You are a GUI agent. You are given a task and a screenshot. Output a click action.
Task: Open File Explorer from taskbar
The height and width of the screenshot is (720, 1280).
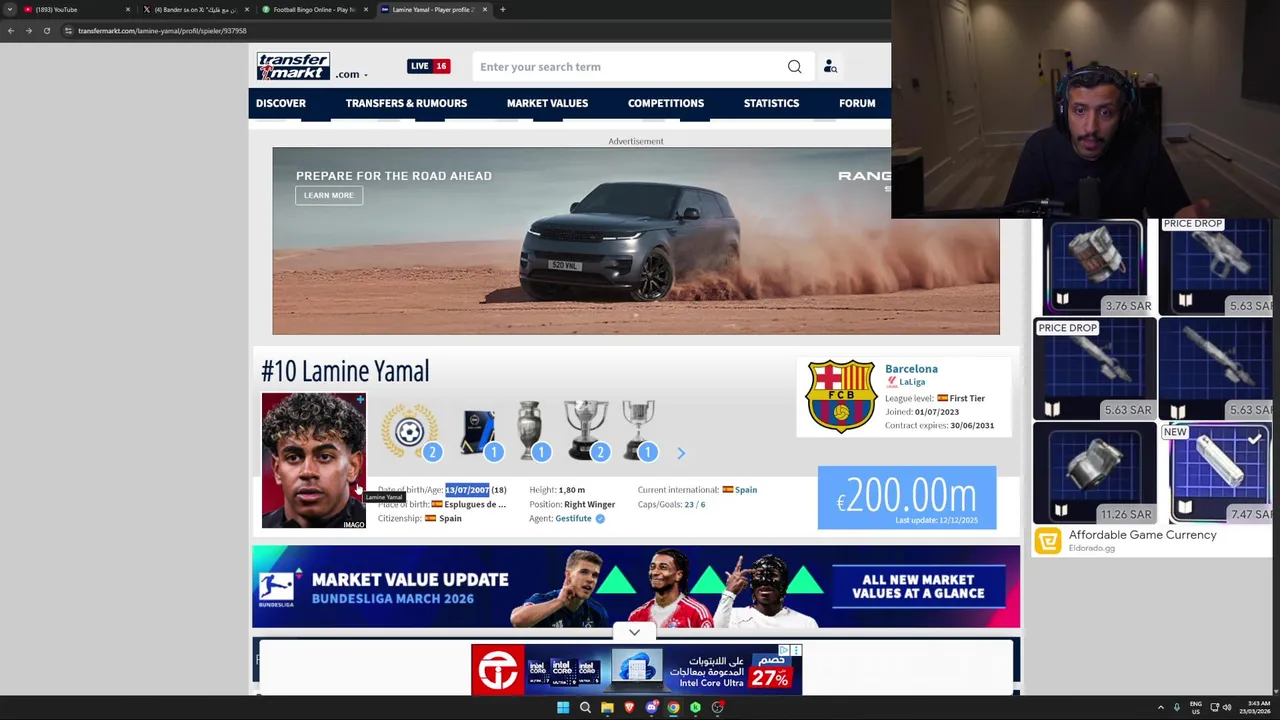[x=607, y=707]
